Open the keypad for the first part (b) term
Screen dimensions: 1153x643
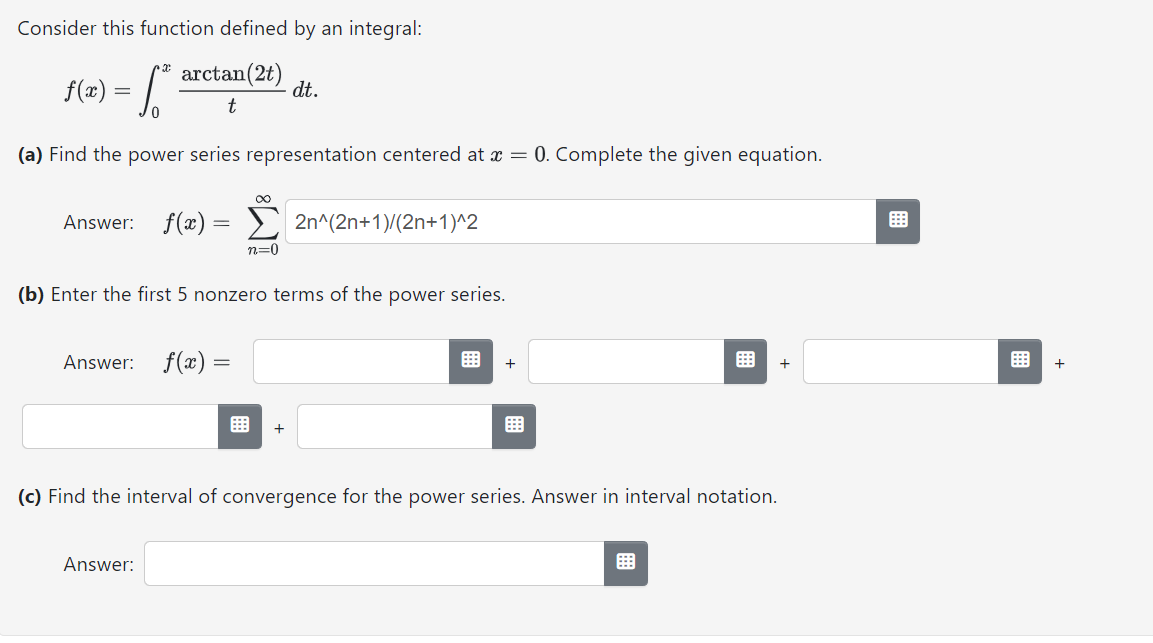[x=471, y=361]
